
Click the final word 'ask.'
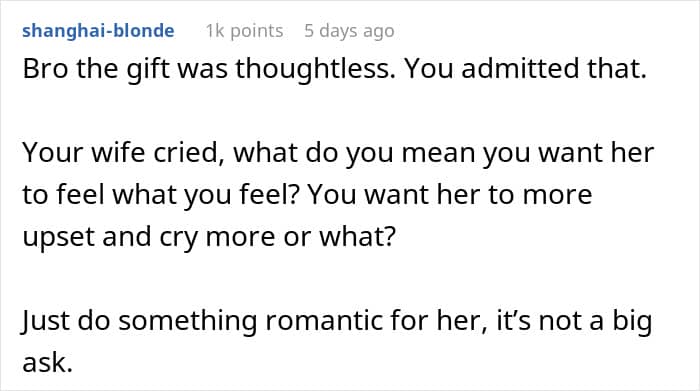point(47,362)
